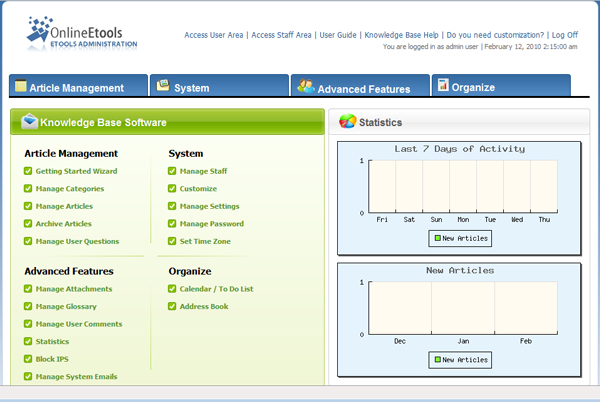
Task: Click green New Articles swatch in 7 Days chart
Action: 437,238
